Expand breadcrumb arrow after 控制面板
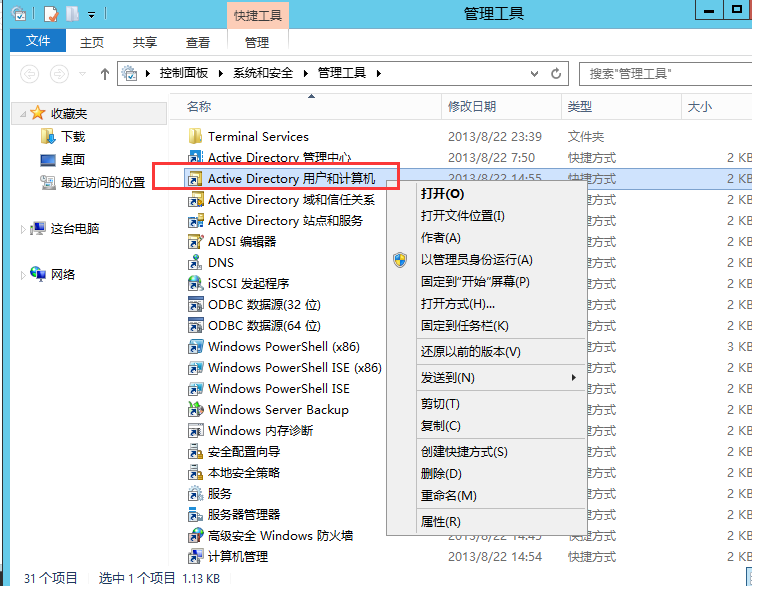Viewport: 763px width, 597px height. click(221, 73)
